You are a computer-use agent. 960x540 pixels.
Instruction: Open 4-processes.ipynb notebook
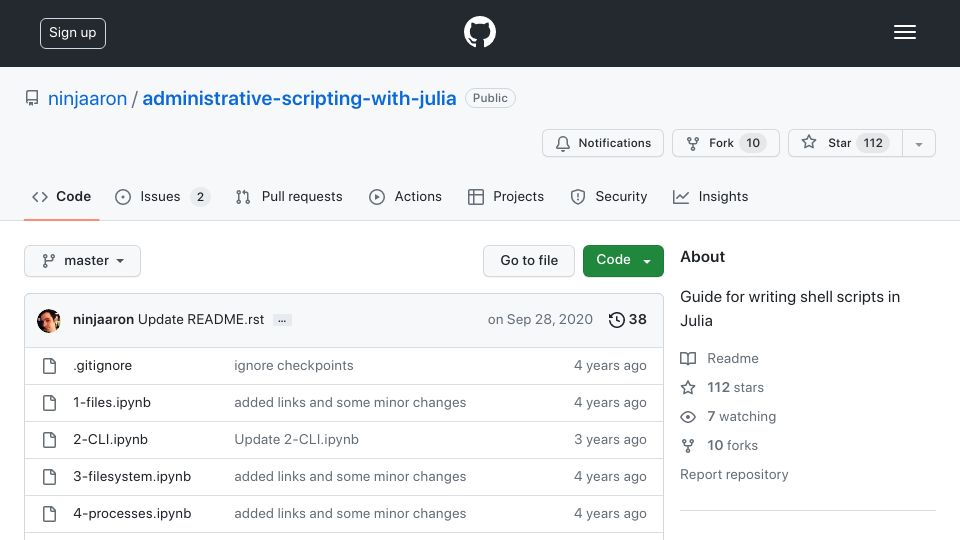pyautogui.click(x=132, y=514)
